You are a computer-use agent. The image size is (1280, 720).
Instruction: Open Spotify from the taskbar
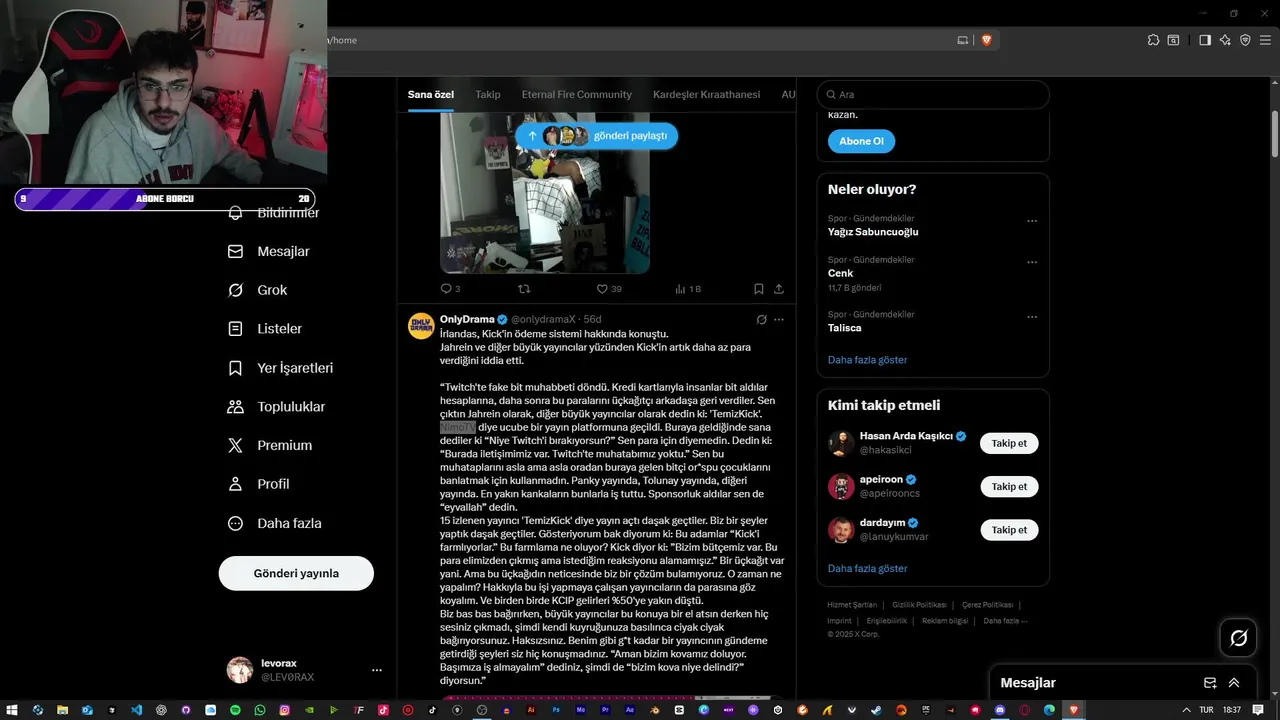click(x=235, y=710)
